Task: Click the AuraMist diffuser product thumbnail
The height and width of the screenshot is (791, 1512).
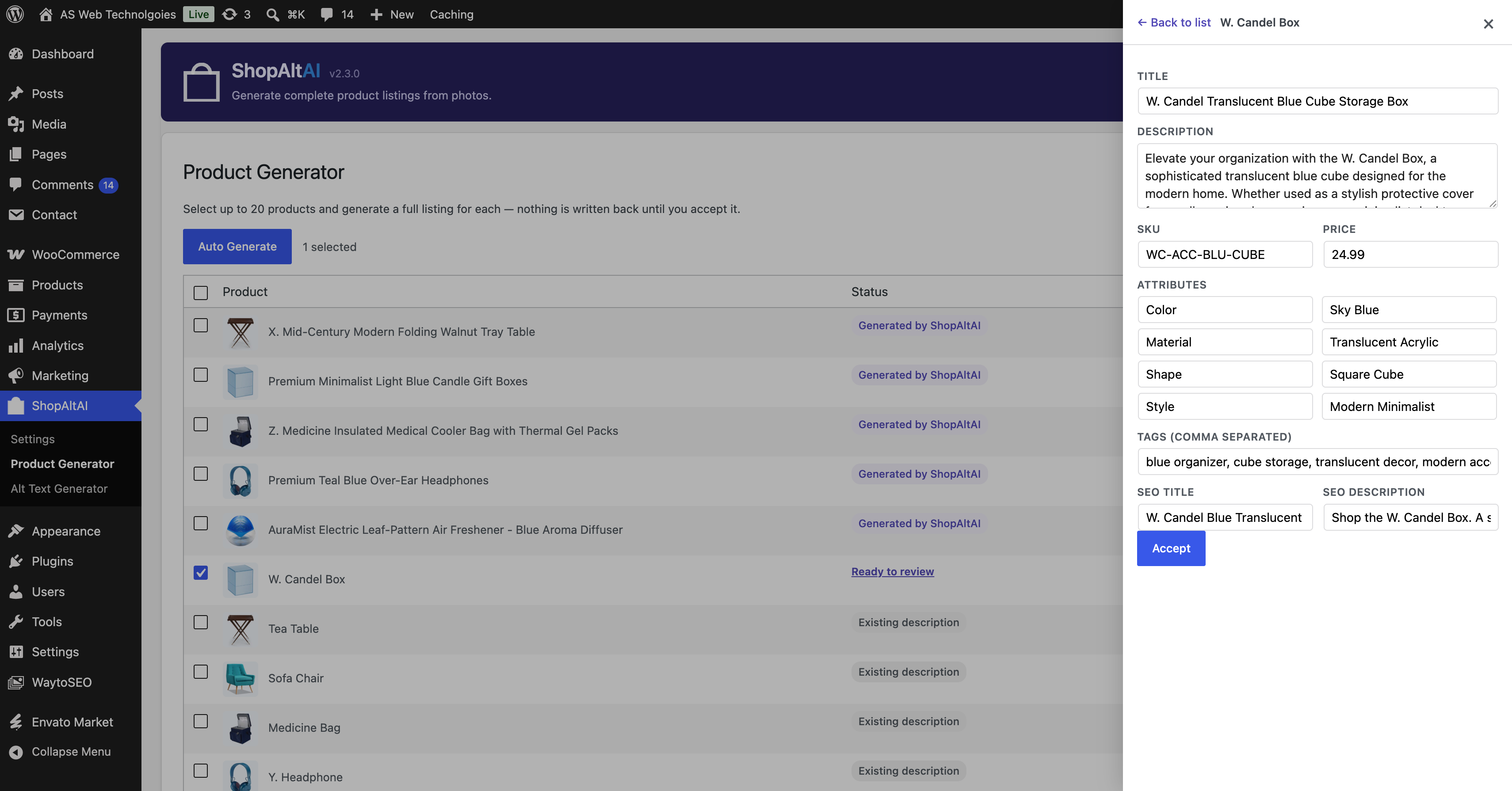Action: tap(241, 530)
